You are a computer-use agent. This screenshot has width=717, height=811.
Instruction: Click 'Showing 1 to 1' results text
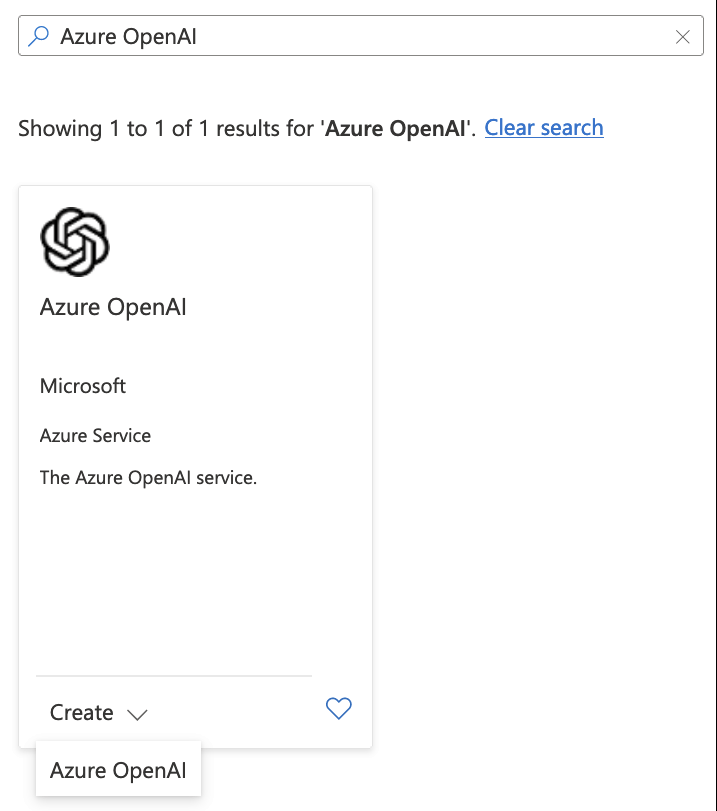pyautogui.click(x=91, y=128)
